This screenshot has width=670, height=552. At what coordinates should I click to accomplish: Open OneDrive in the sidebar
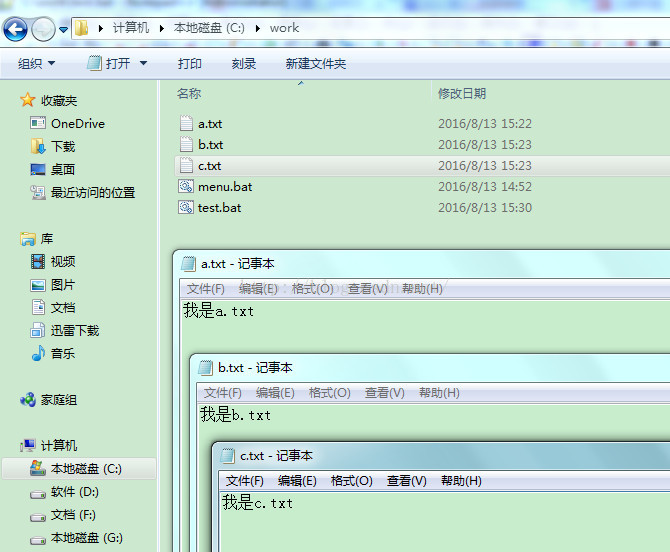point(68,123)
